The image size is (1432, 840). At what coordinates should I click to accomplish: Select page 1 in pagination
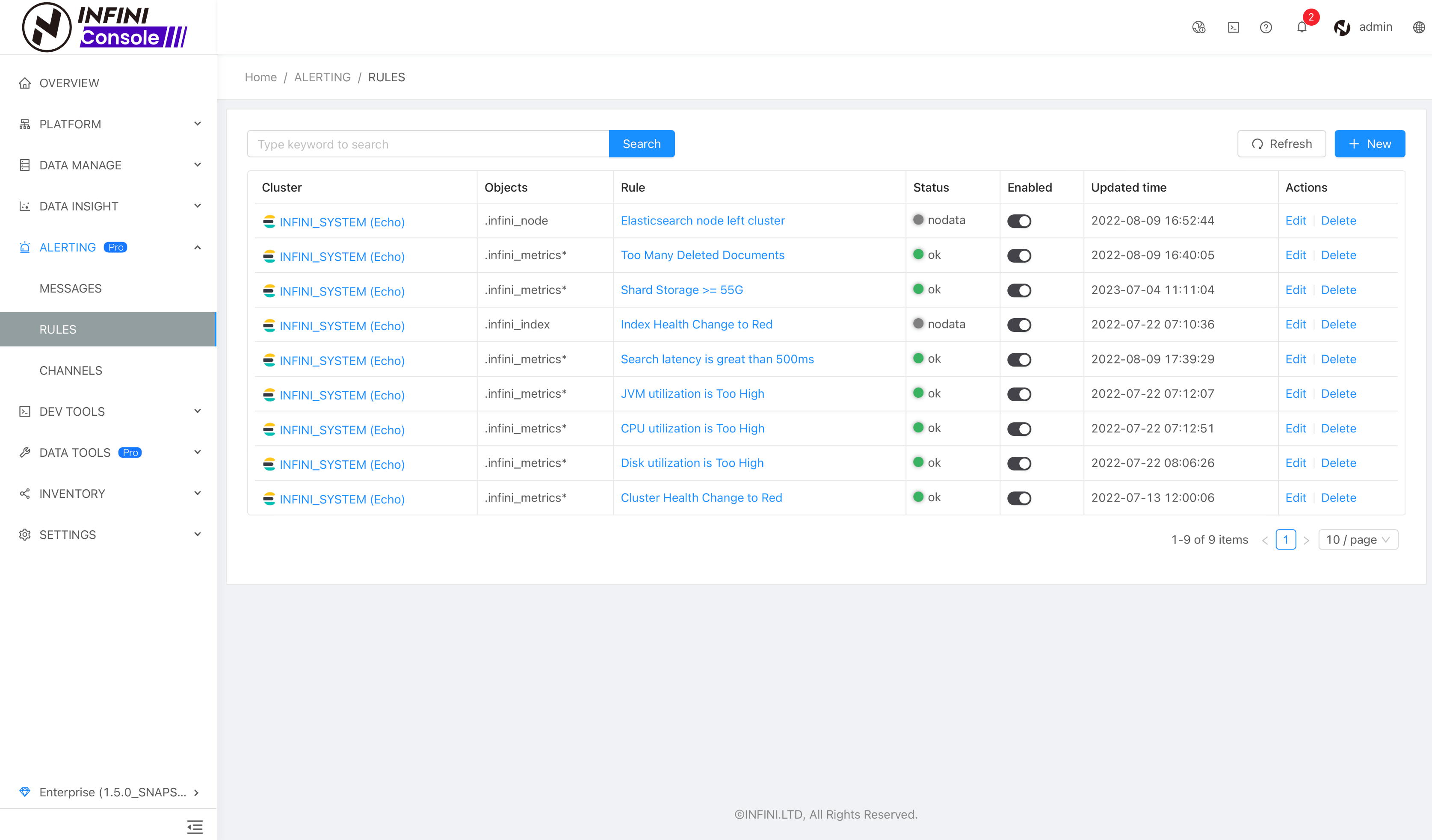pos(1285,539)
